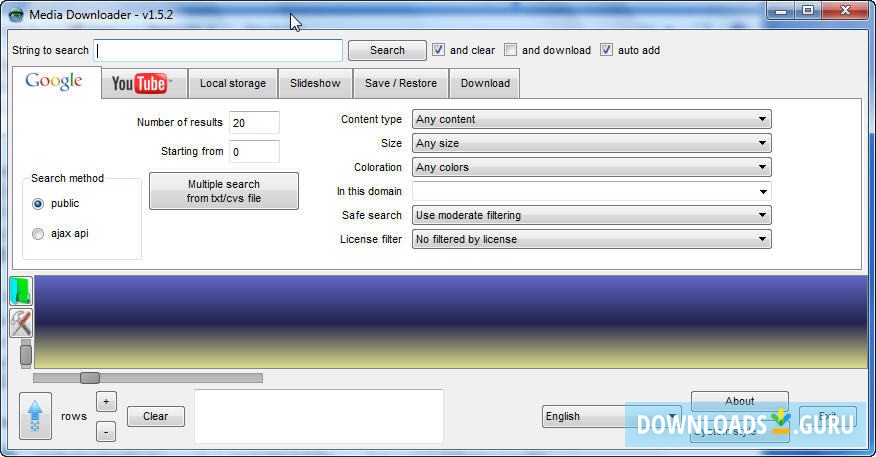876x457 pixels.
Task: Open the 'In this domain' combo box
Action: pos(592,191)
